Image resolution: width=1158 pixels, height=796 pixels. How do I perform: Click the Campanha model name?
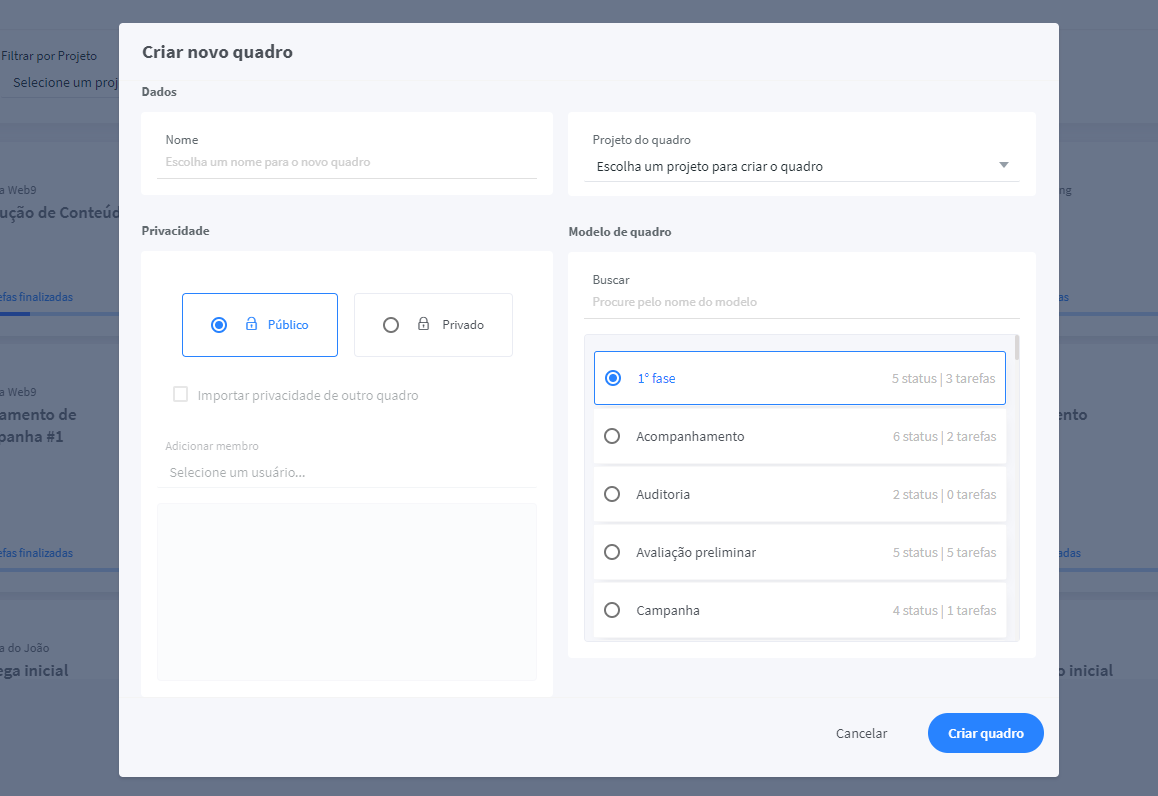668,610
